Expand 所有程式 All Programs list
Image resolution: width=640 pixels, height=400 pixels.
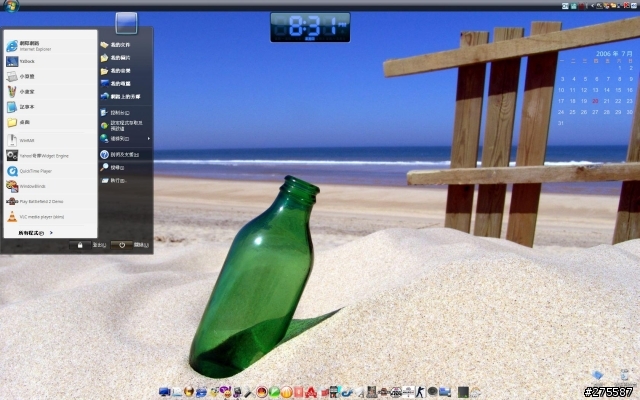[x=36, y=233]
